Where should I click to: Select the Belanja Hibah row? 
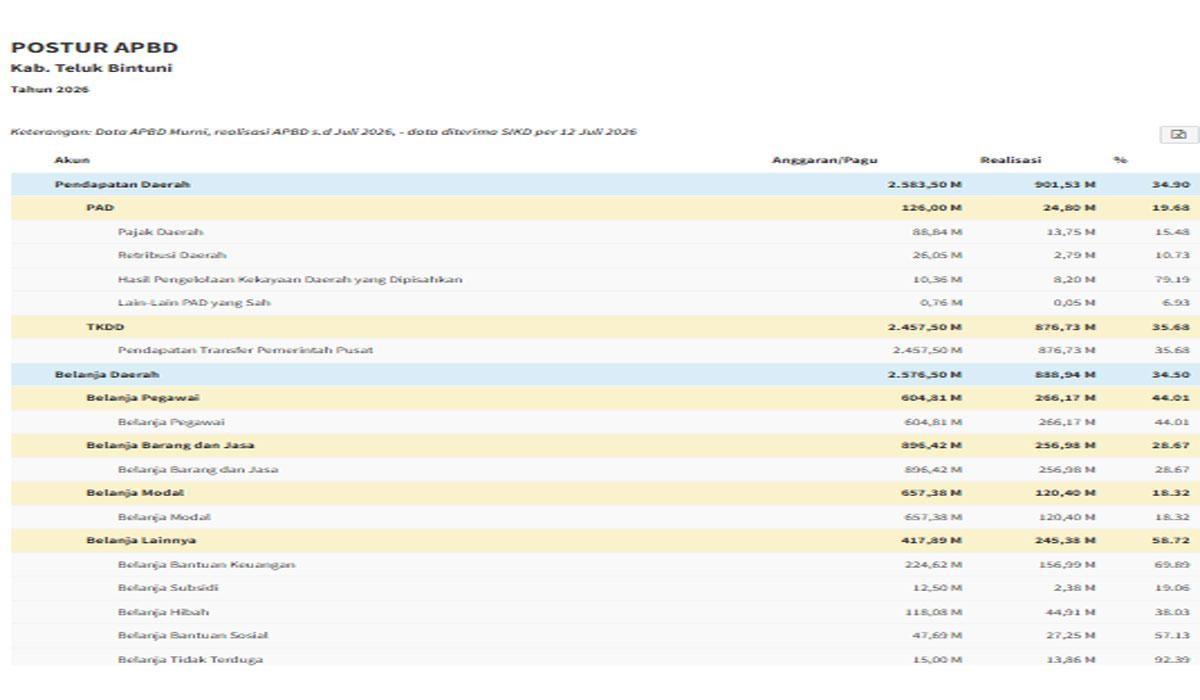(x=605, y=612)
